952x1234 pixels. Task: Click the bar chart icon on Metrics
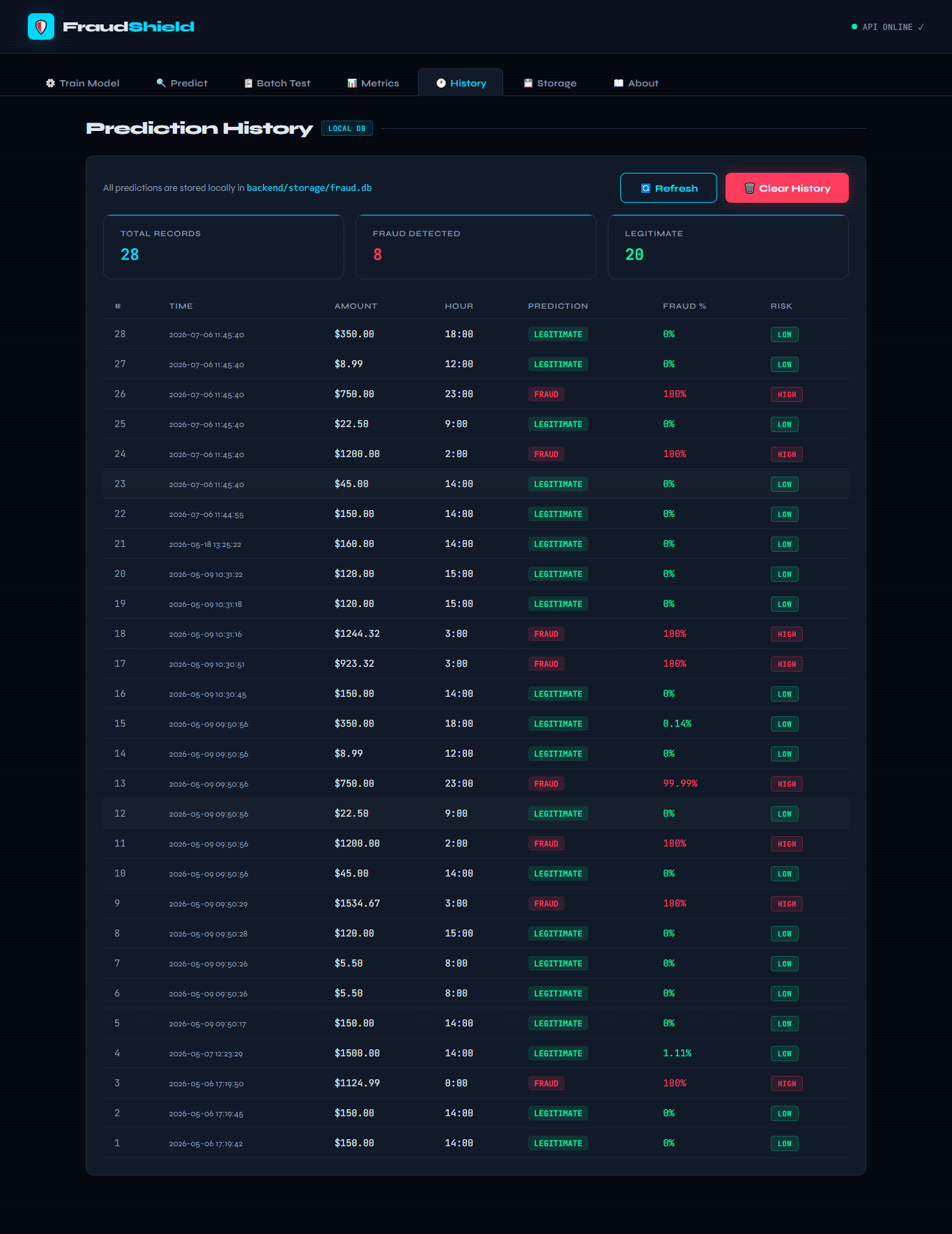coord(352,83)
